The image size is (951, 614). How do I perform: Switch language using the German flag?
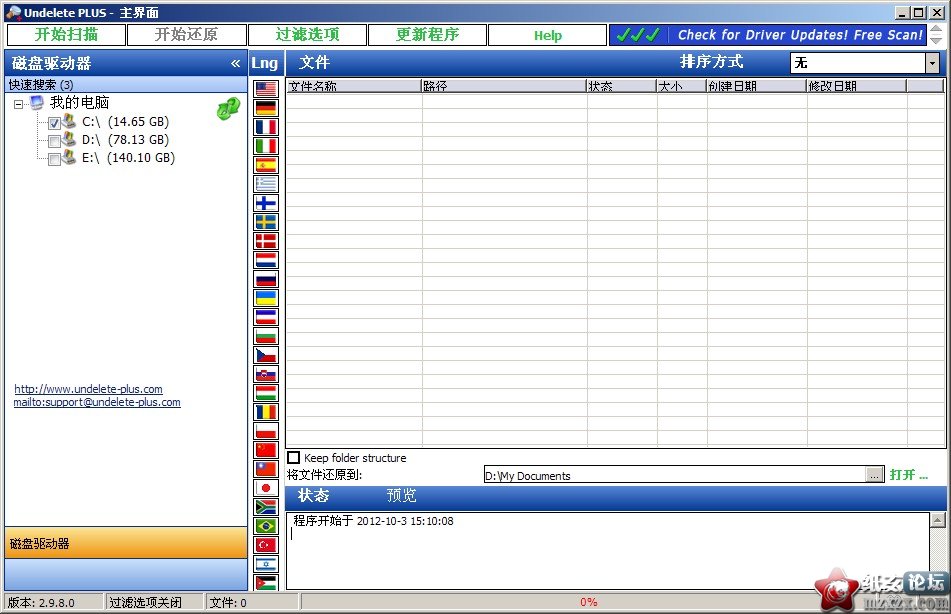pyautogui.click(x=266, y=108)
